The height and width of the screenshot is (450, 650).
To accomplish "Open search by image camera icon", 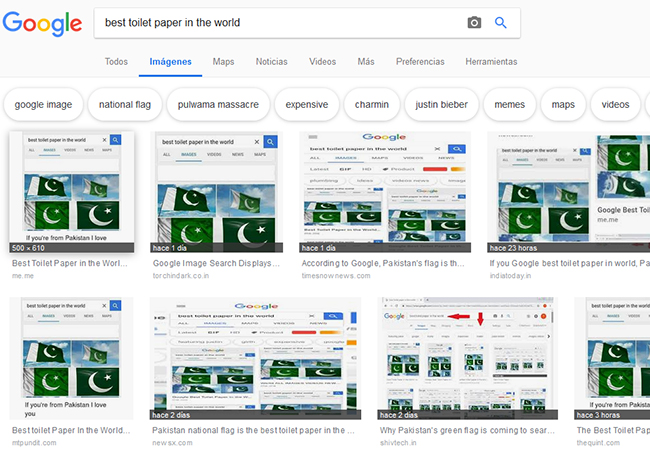I will (474, 22).
